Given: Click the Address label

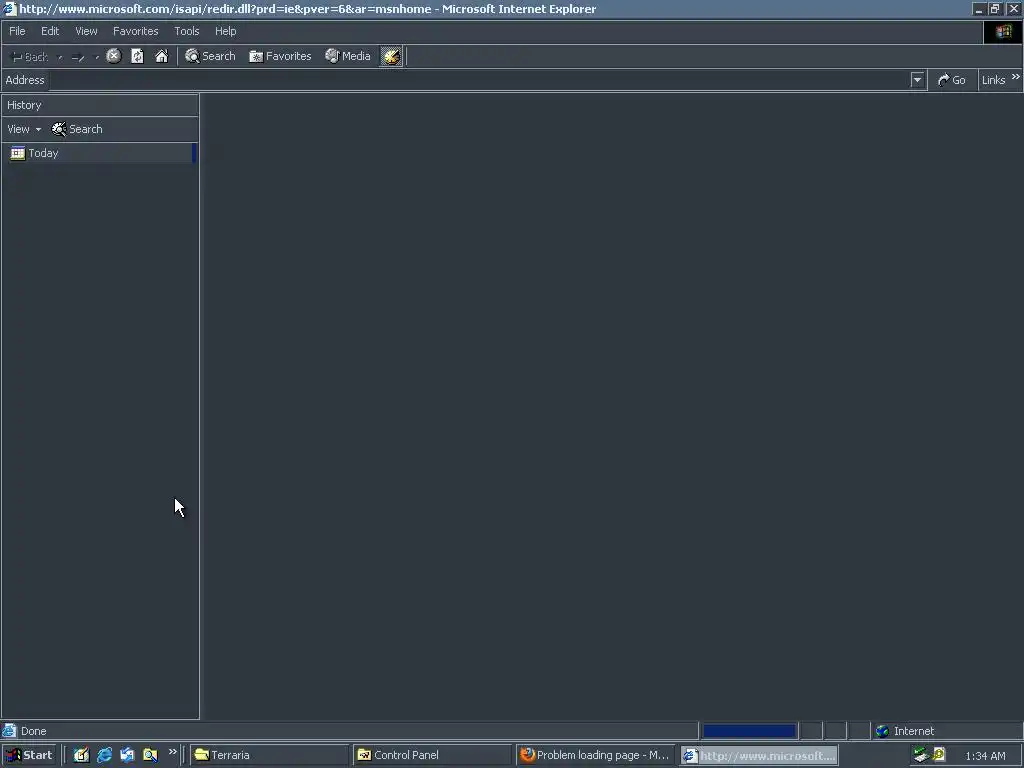Looking at the screenshot, I should [25, 80].
